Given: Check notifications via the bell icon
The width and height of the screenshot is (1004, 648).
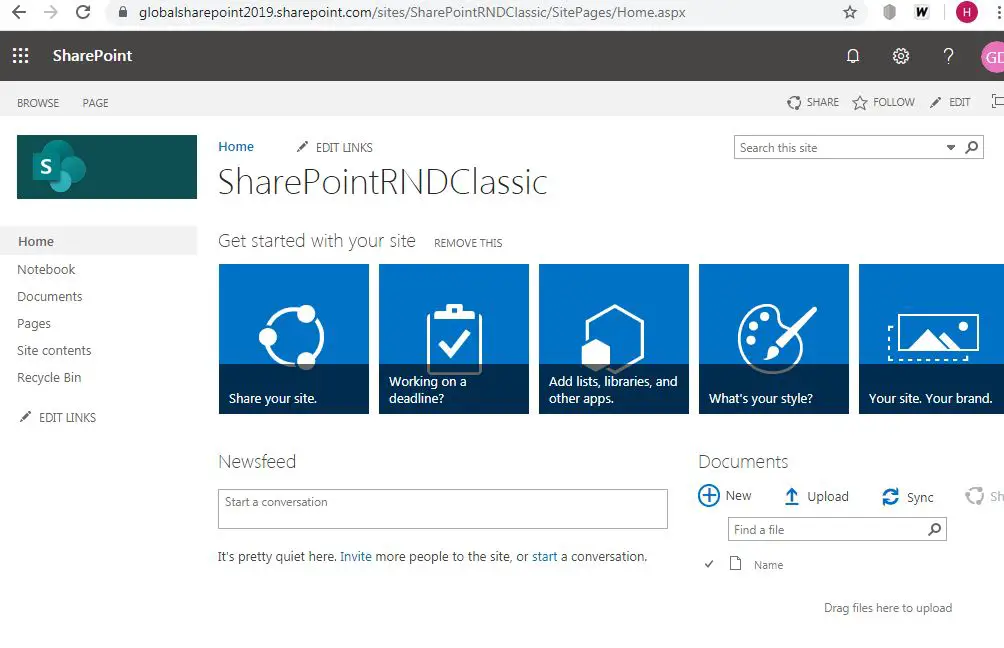Looking at the screenshot, I should click(853, 56).
